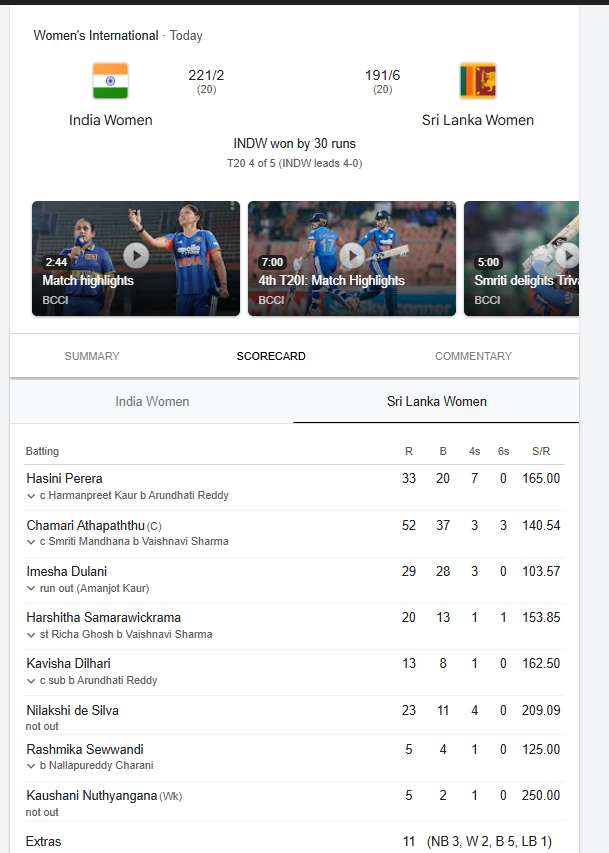Click the India flag icon

110,81
